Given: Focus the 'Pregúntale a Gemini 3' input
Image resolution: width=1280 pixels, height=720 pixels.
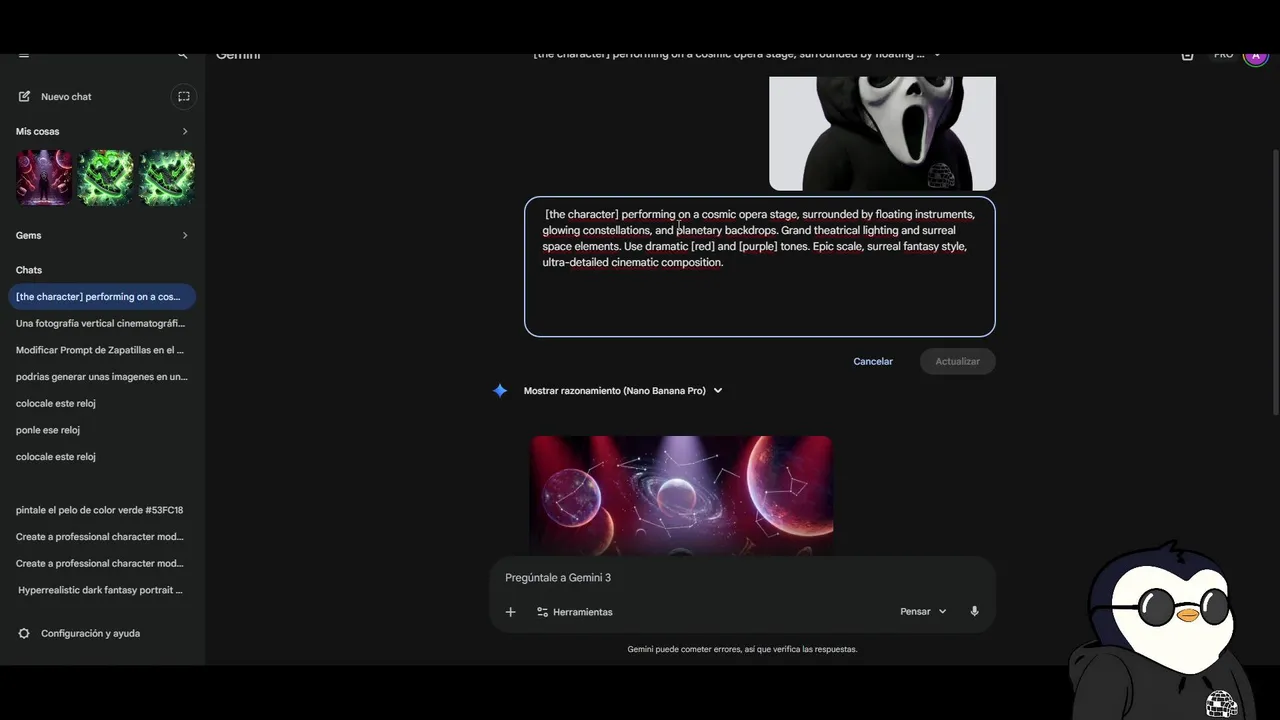Looking at the screenshot, I should coord(742,578).
